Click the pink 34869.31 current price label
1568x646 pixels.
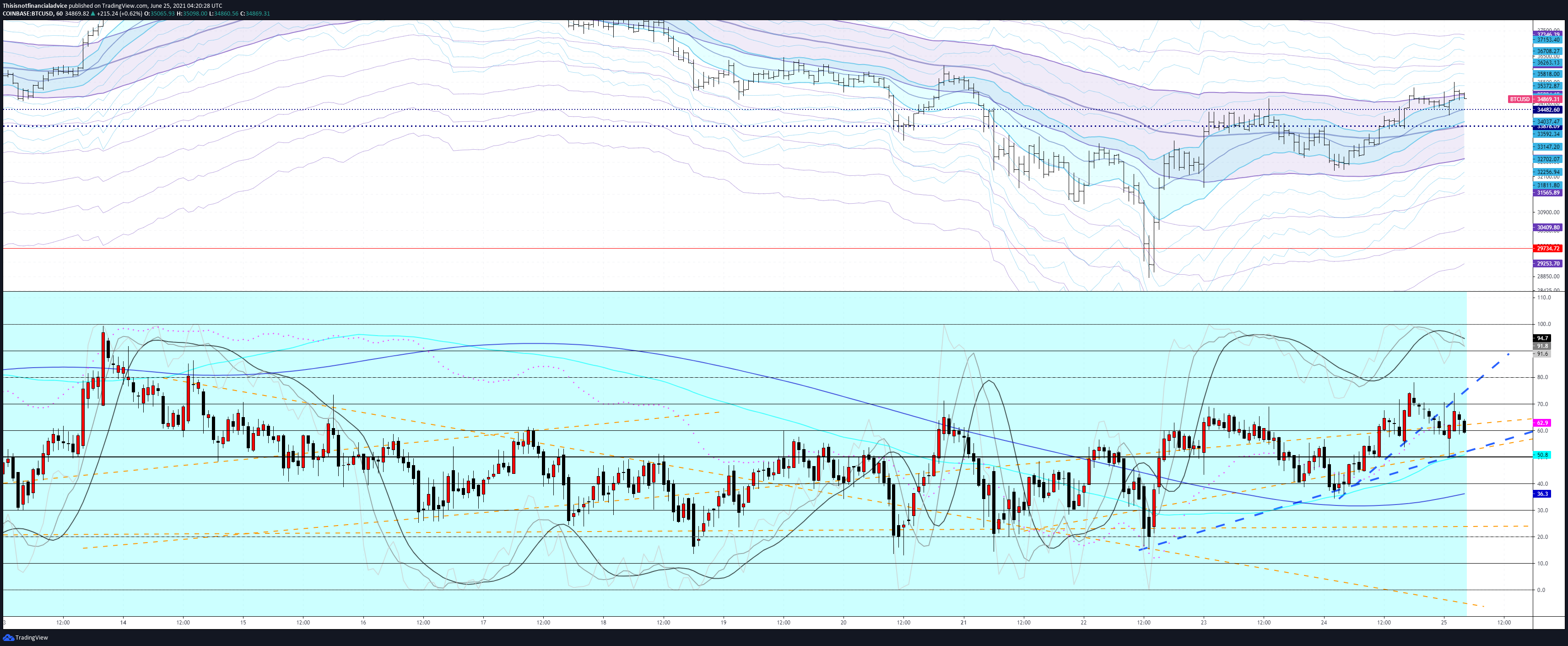click(x=1548, y=99)
